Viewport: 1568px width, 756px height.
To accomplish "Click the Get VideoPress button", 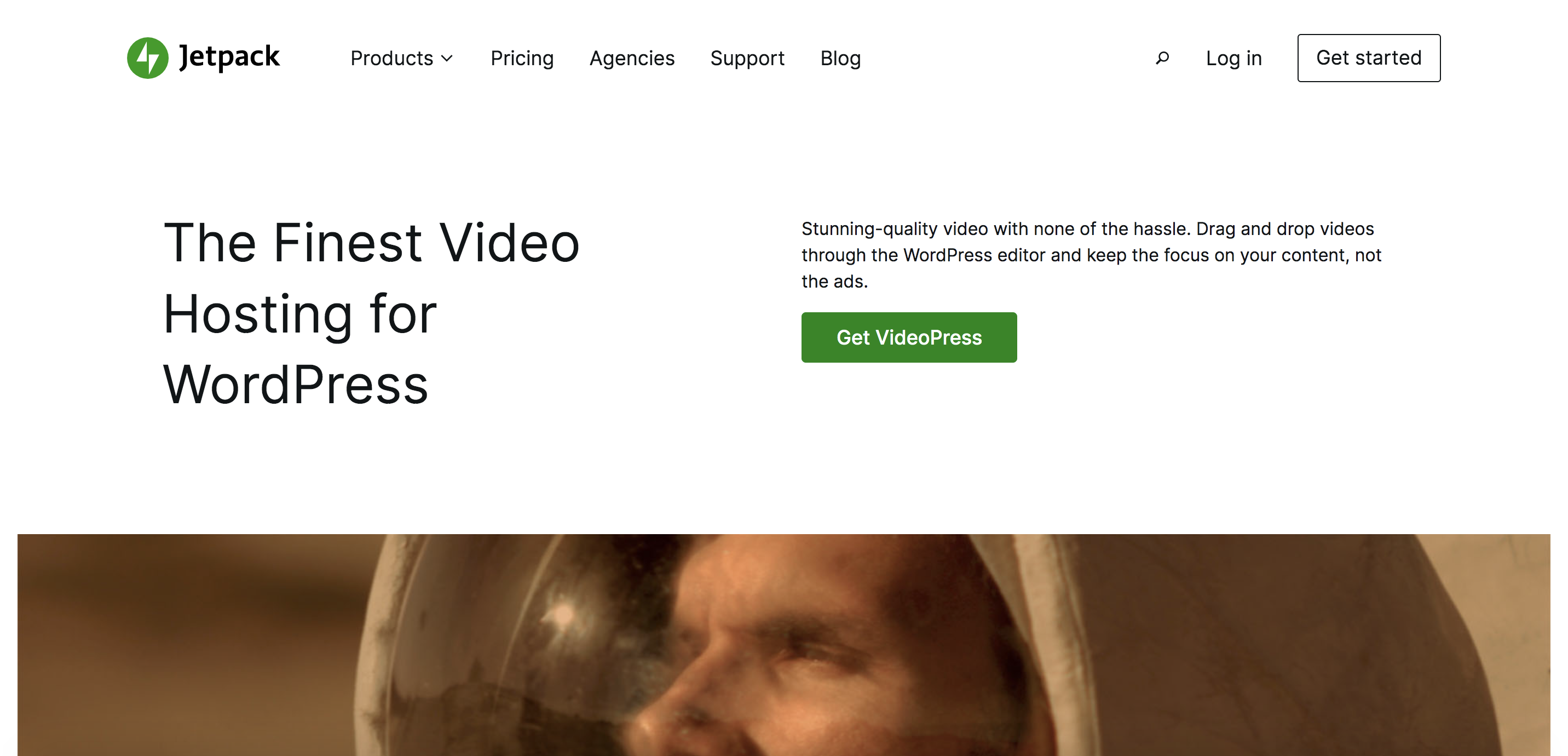I will pos(909,337).
